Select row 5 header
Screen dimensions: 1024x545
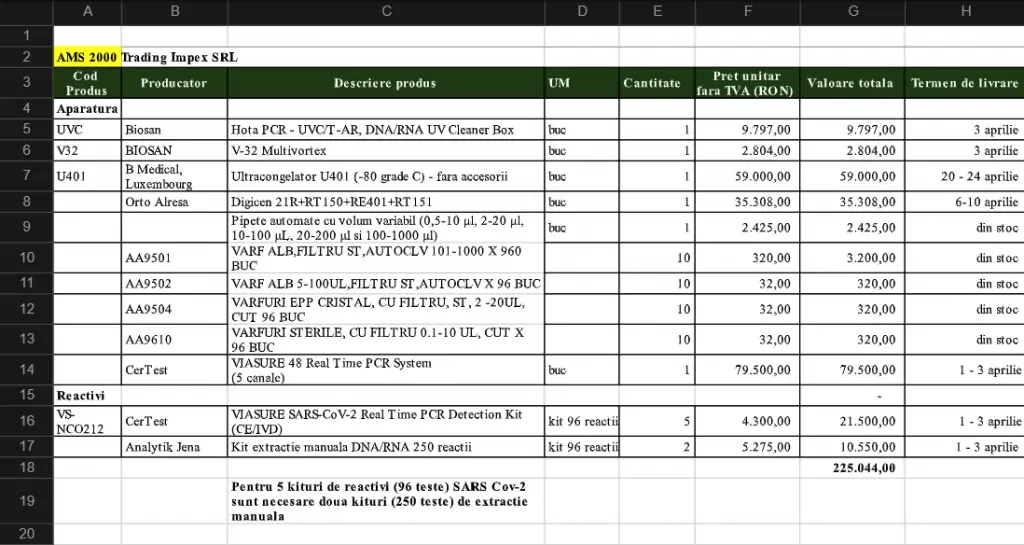point(26,129)
